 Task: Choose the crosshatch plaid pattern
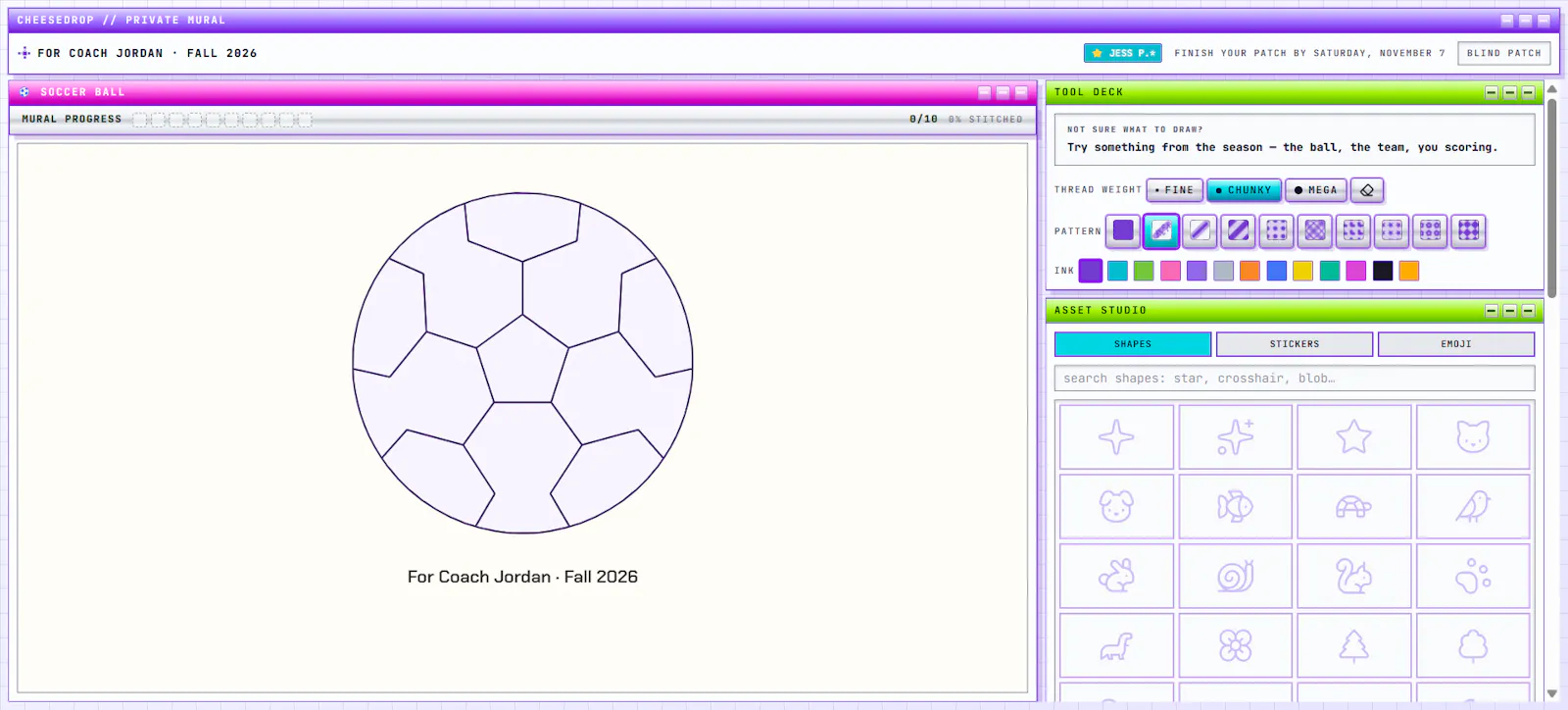1315,230
